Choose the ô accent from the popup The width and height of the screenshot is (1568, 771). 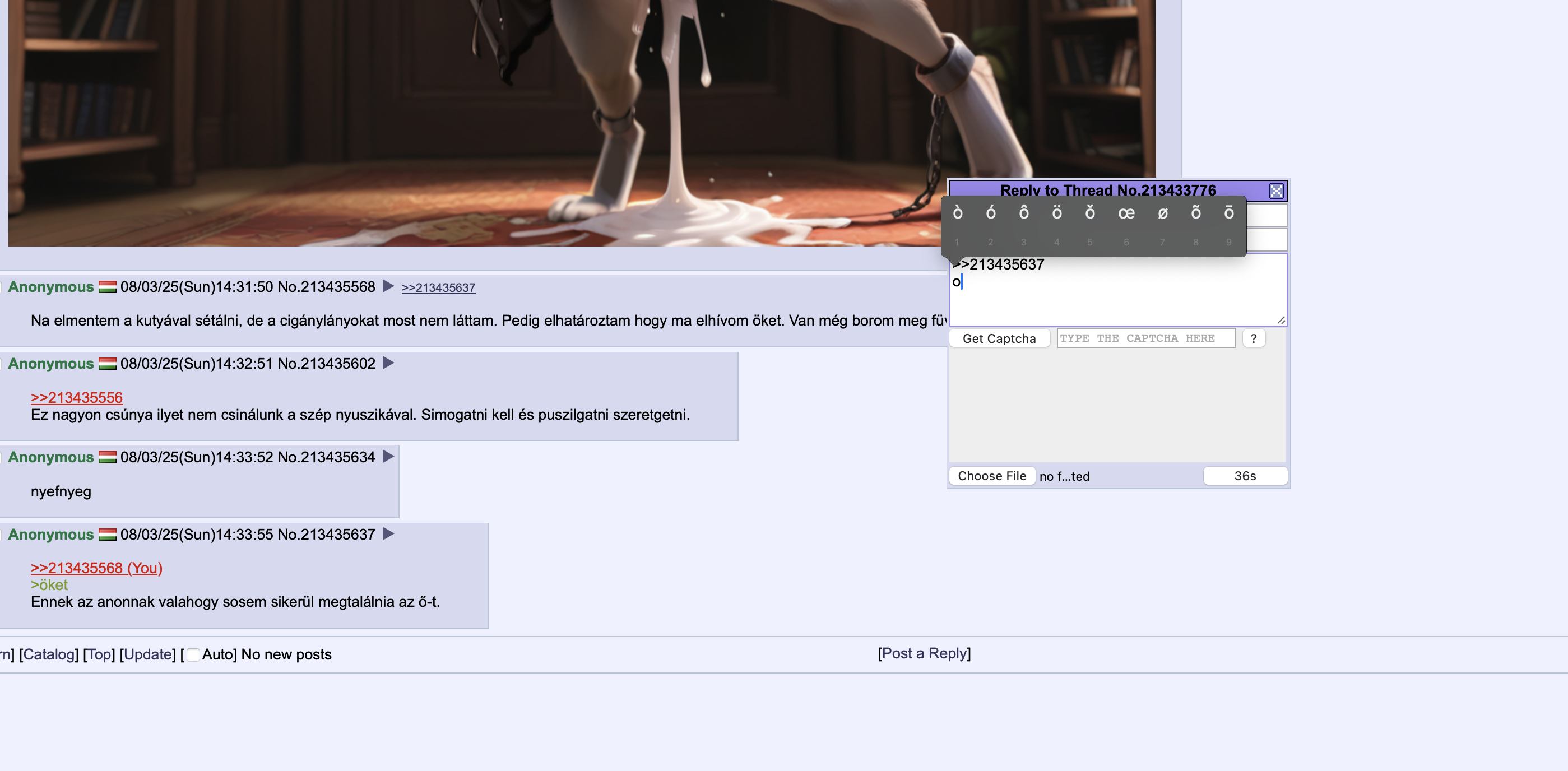point(1024,213)
